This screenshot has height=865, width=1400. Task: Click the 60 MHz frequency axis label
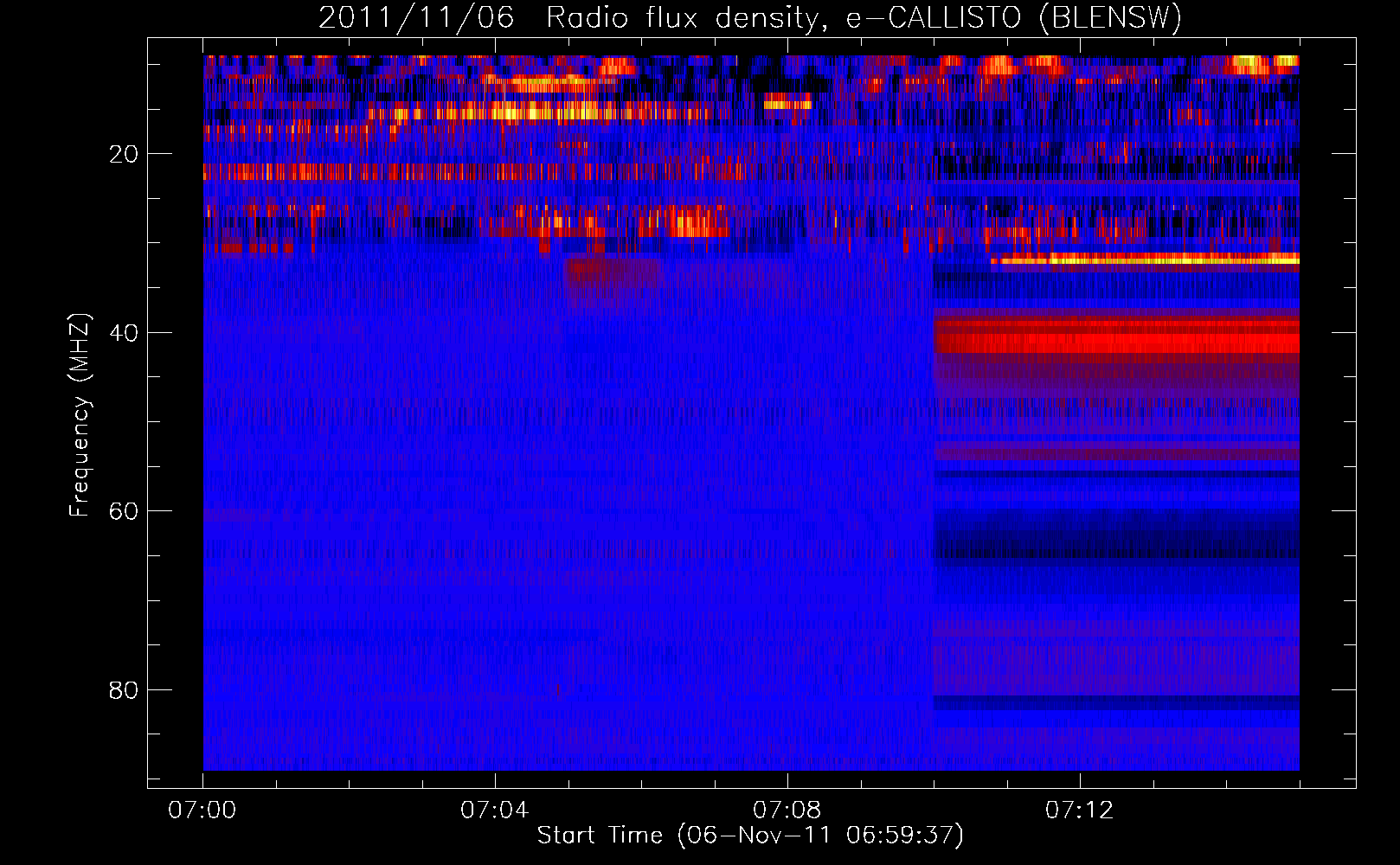124,511
